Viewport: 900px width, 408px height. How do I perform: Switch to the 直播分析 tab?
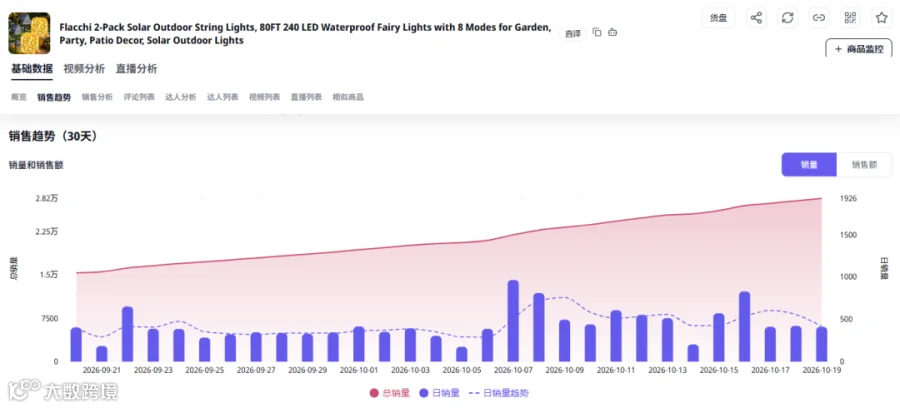coord(136,69)
